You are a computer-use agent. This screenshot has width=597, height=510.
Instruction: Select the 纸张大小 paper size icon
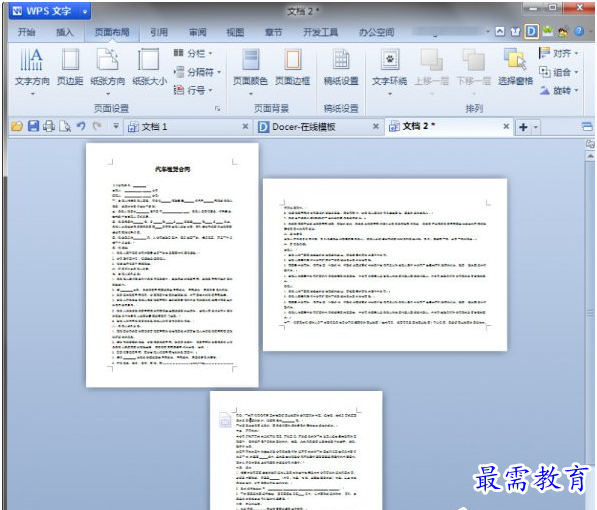point(149,67)
